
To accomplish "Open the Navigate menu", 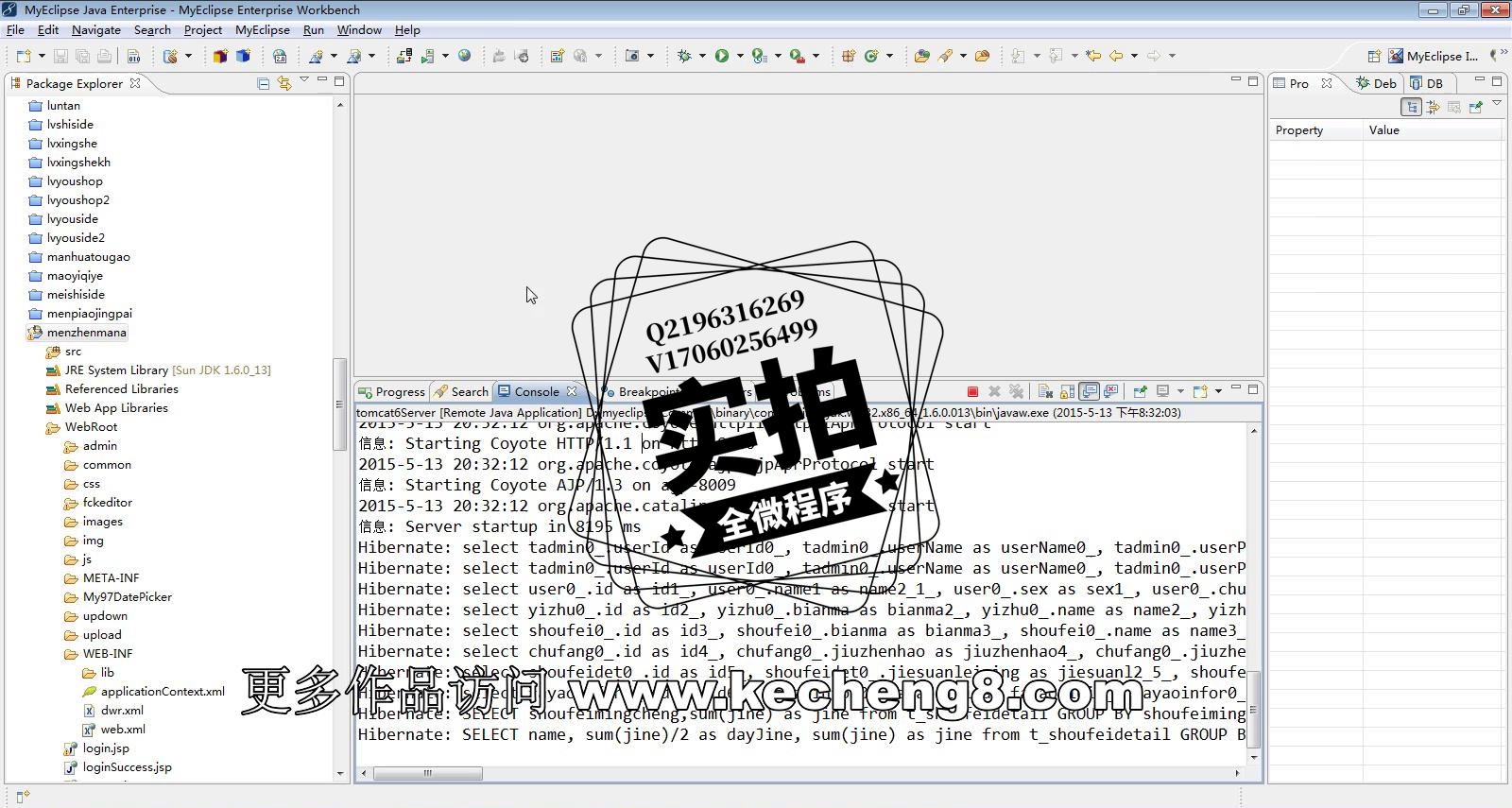I will (x=96, y=30).
